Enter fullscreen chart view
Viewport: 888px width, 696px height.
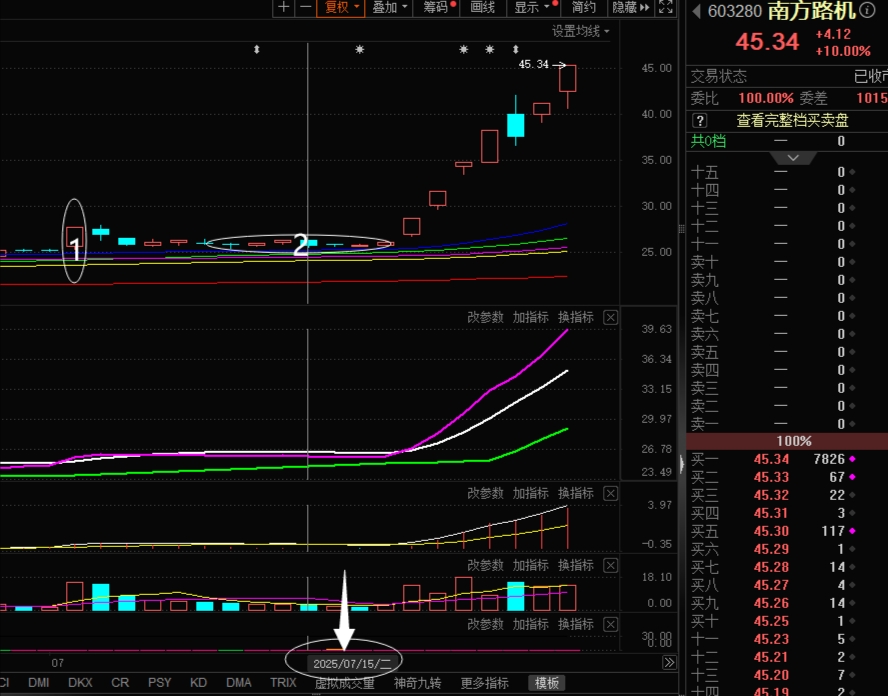click(x=666, y=7)
